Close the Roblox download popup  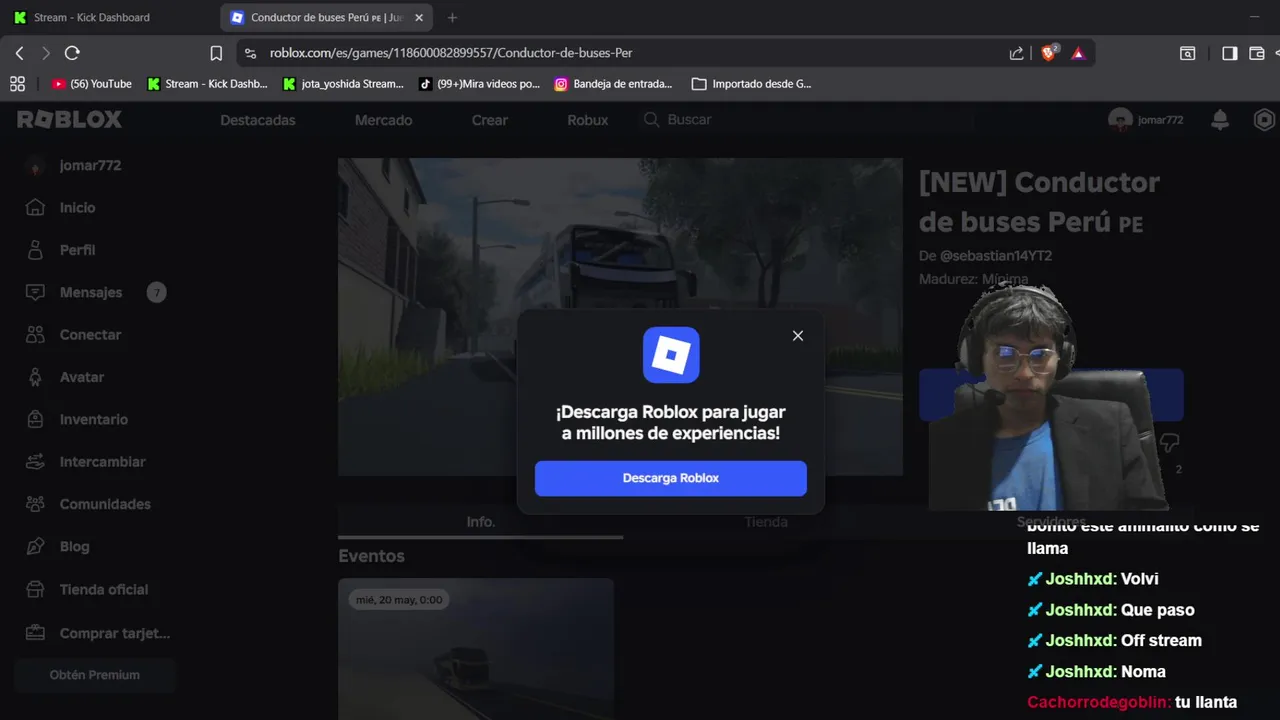click(x=797, y=336)
